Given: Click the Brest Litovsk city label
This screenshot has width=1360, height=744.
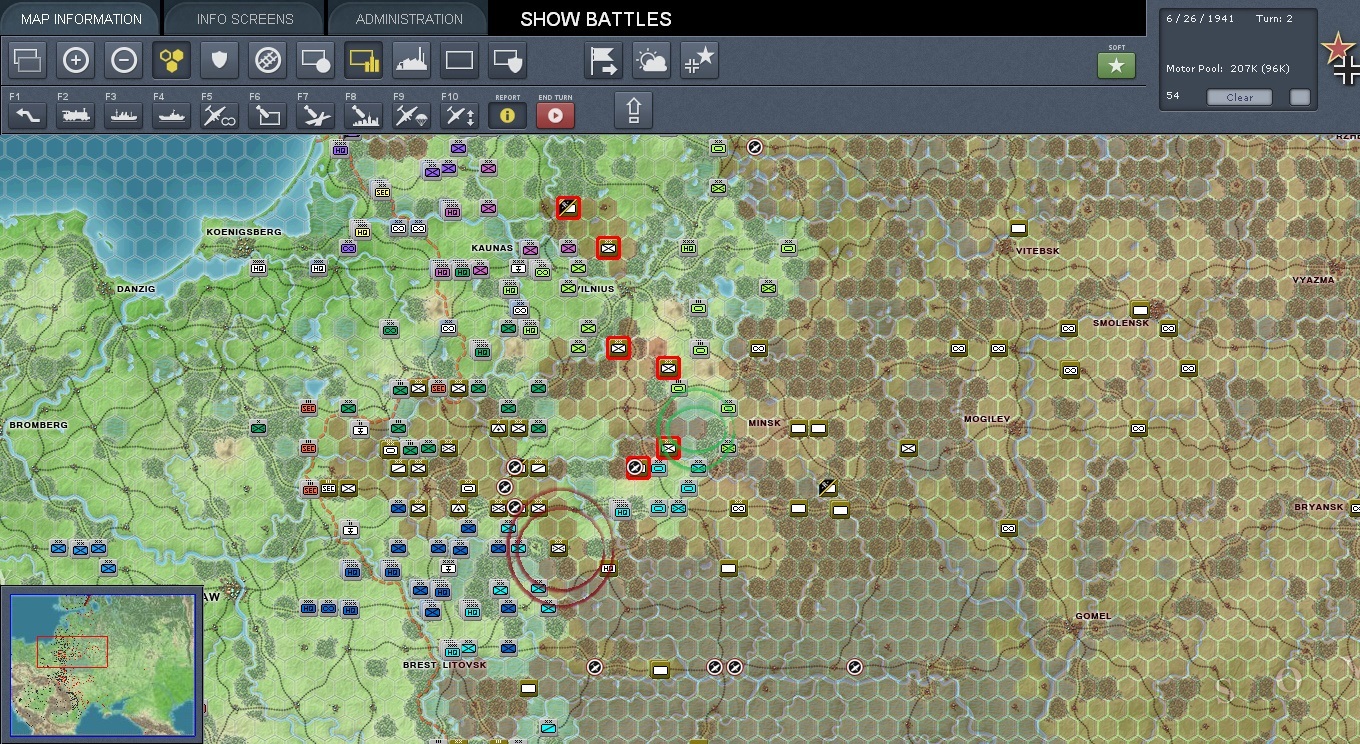Looking at the screenshot, I should (444, 665).
